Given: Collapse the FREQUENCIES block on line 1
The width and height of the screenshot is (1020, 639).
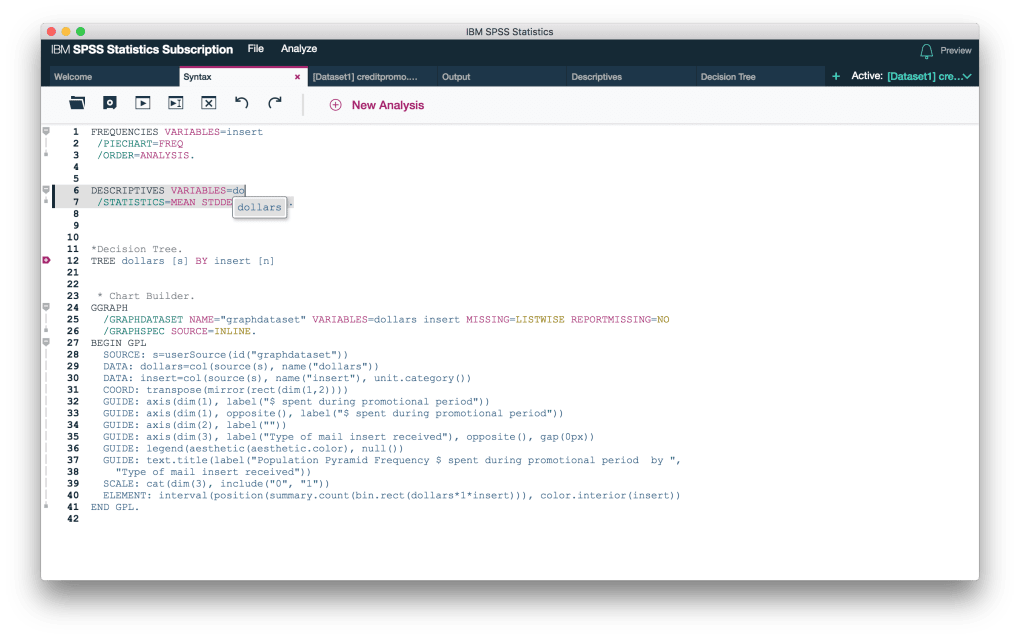Looking at the screenshot, I should click(46, 131).
